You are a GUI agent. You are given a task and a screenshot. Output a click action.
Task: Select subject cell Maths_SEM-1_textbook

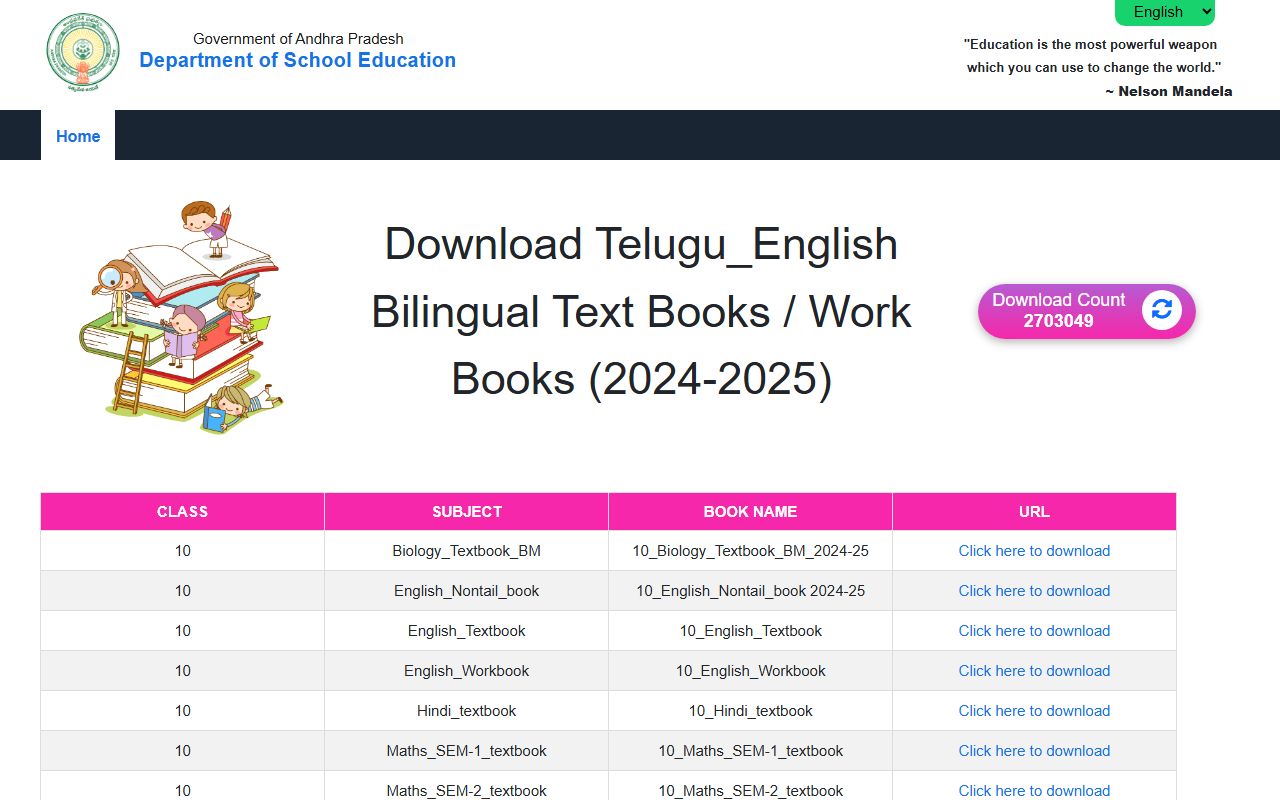click(467, 751)
